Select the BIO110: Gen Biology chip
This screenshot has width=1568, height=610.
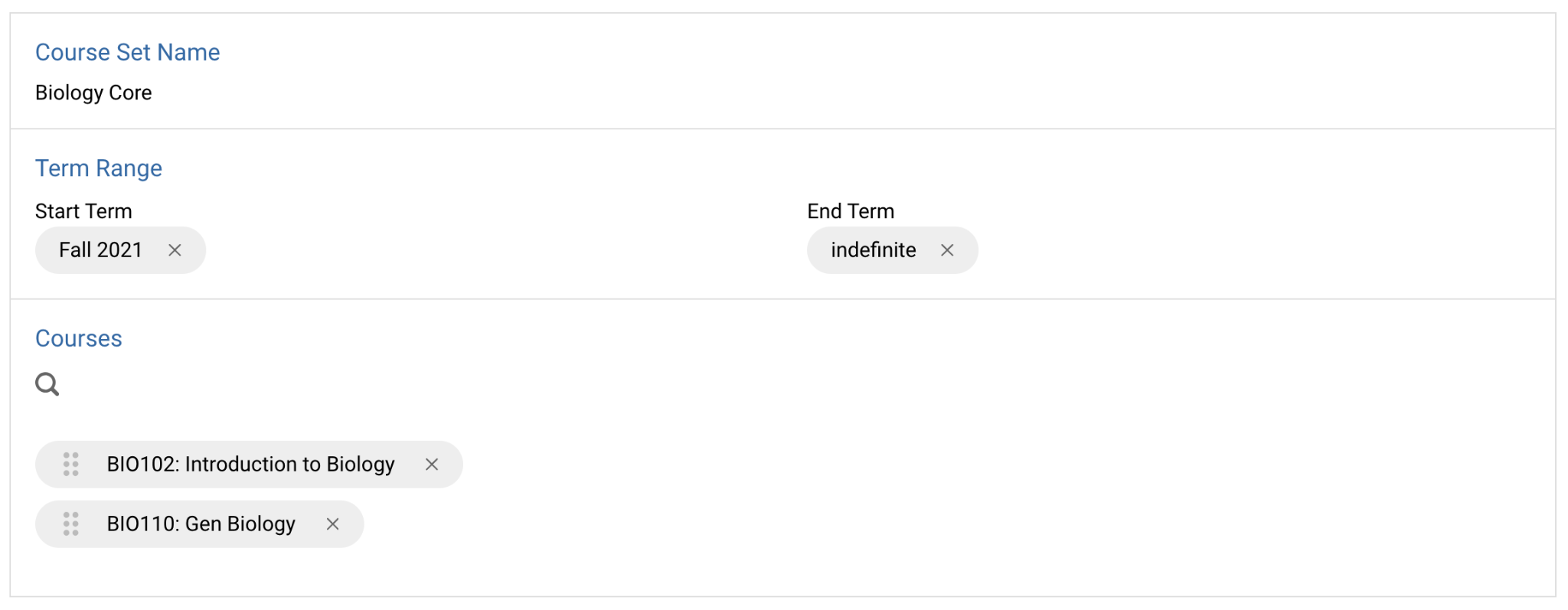[201, 524]
